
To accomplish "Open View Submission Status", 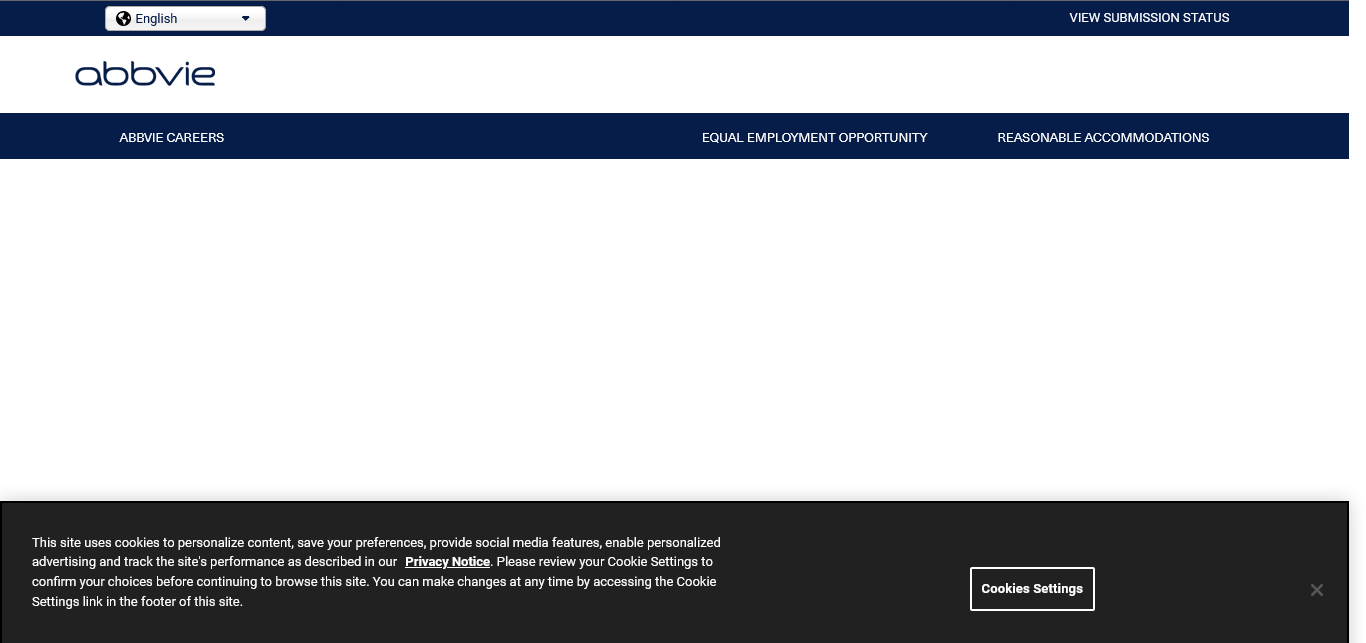I will point(1149,18).
